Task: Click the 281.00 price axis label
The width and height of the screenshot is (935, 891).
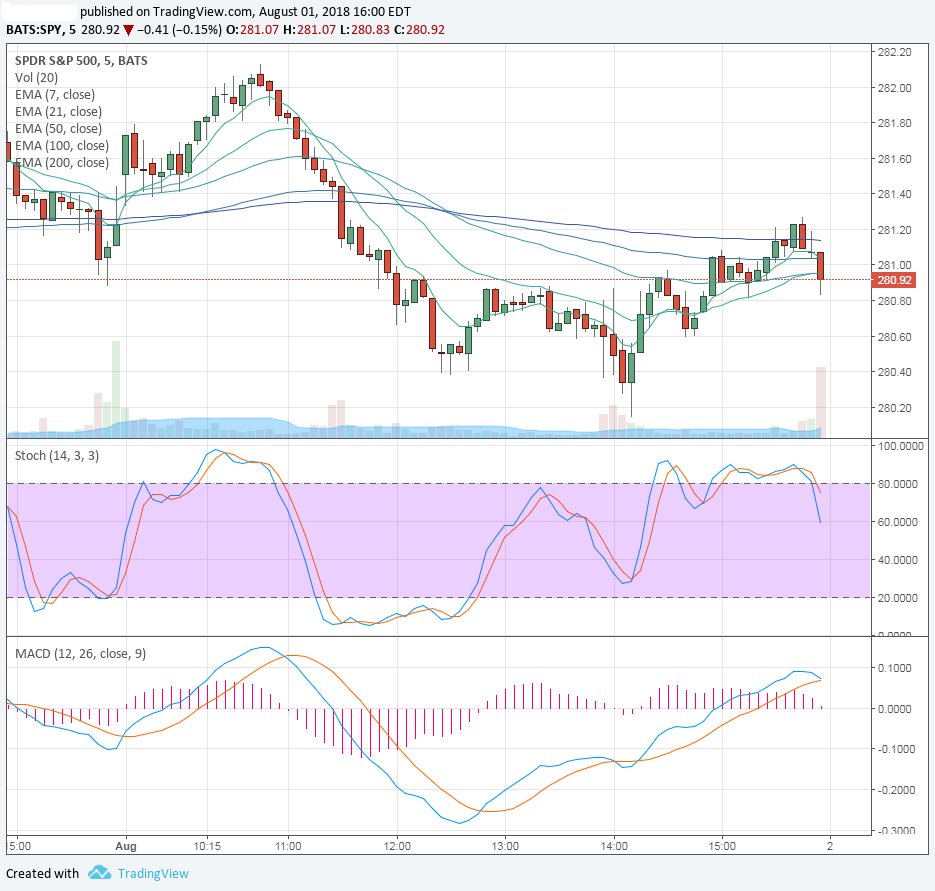Action: pos(894,265)
